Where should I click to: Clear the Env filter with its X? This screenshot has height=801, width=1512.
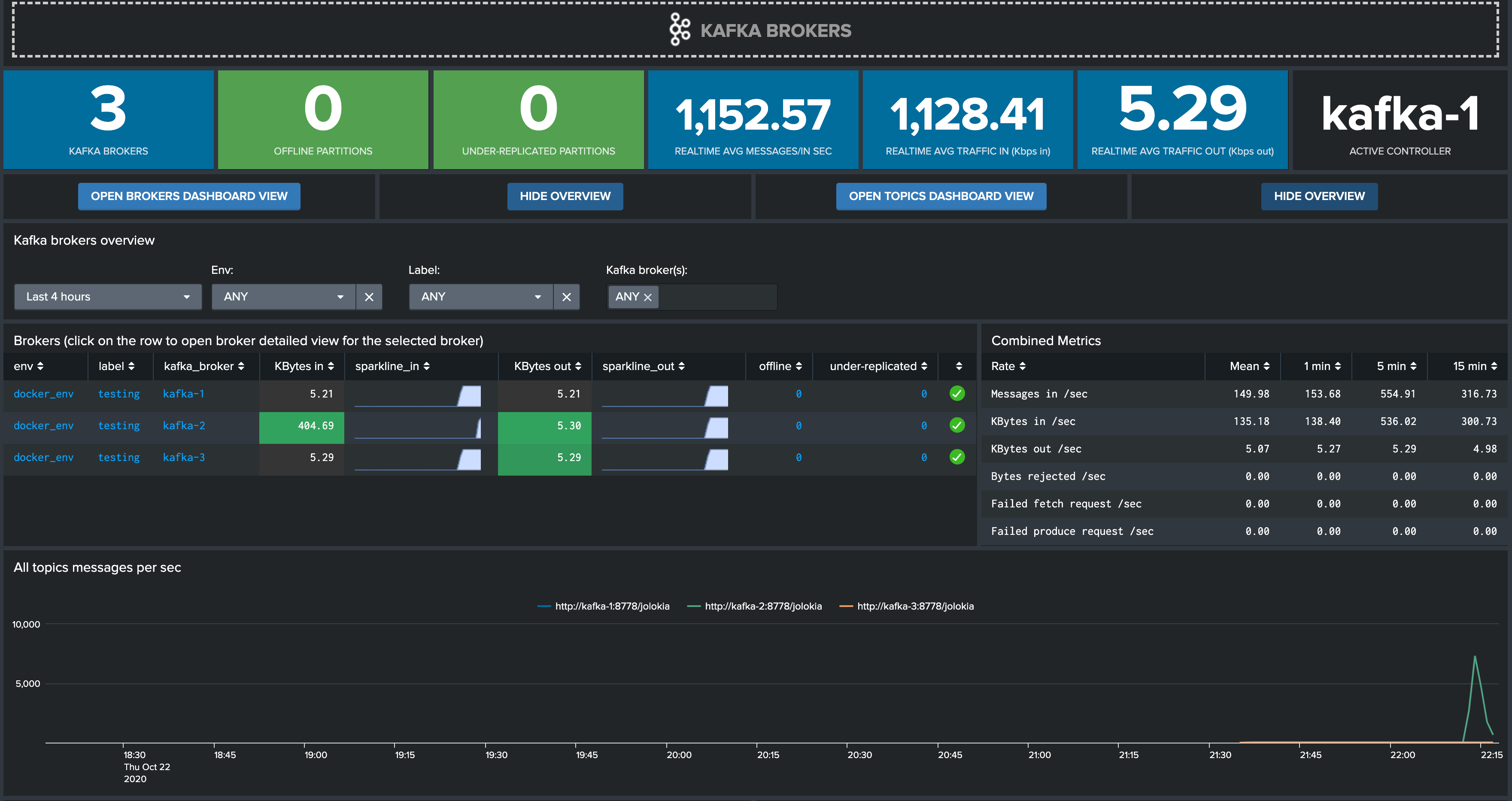pyautogui.click(x=369, y=297)
